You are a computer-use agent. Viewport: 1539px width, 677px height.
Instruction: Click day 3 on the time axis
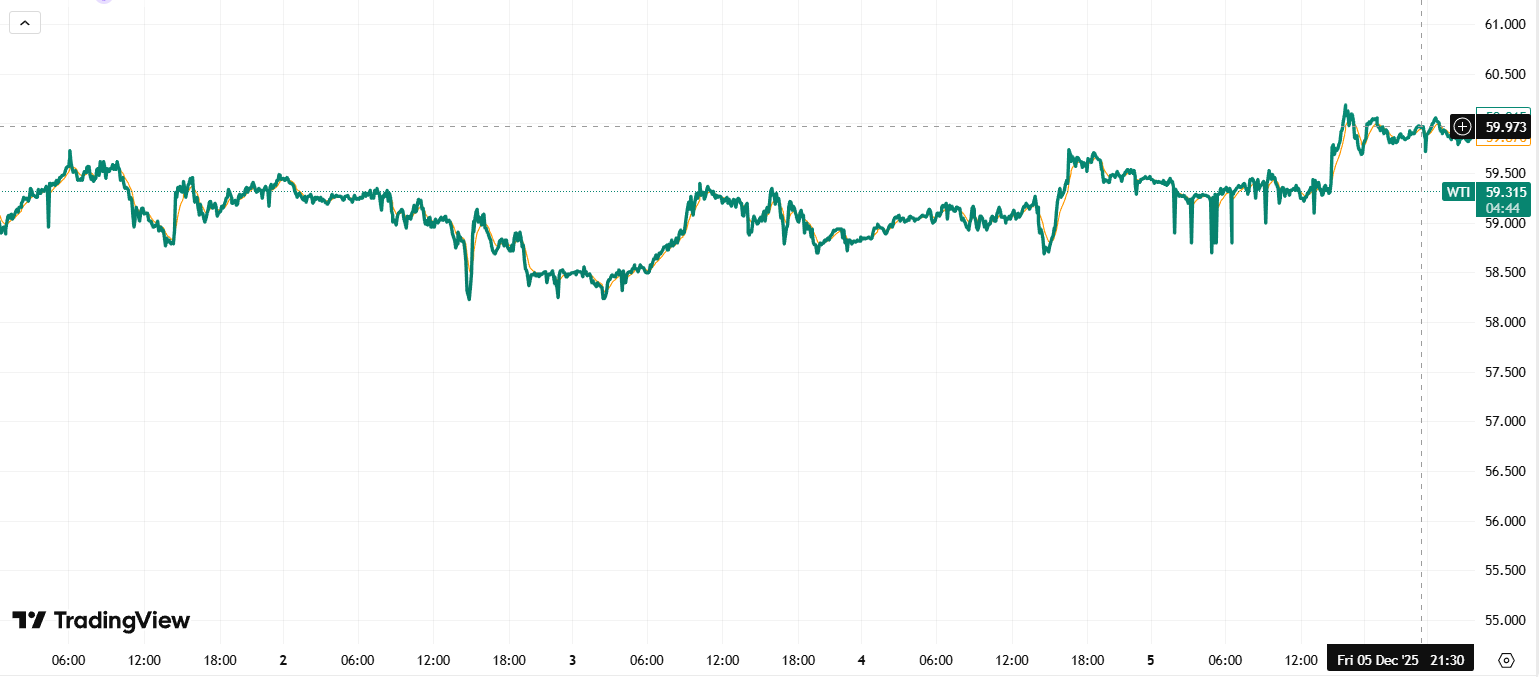tap(573, 660)
